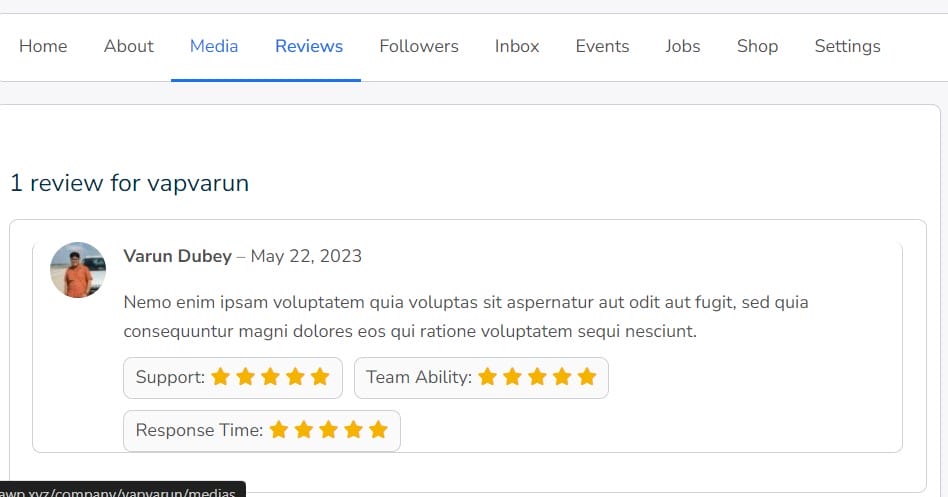
Task: Open the Shop tab
Action: point(757,46)
